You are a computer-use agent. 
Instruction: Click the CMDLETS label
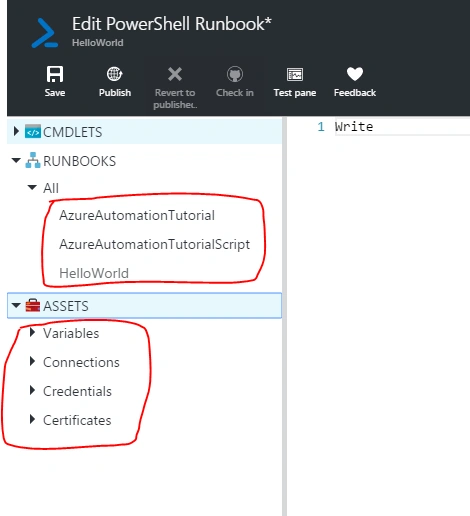[72, 132]
